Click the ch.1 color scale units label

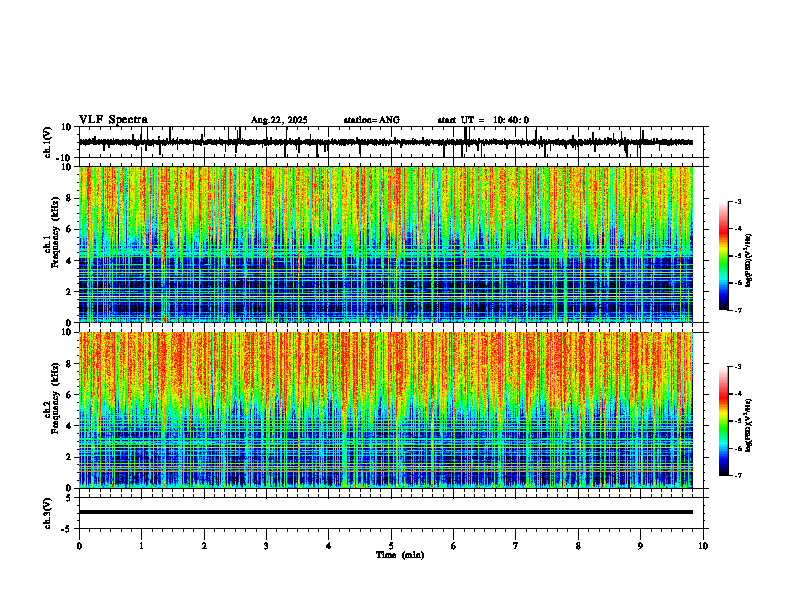tap(749, 261)
